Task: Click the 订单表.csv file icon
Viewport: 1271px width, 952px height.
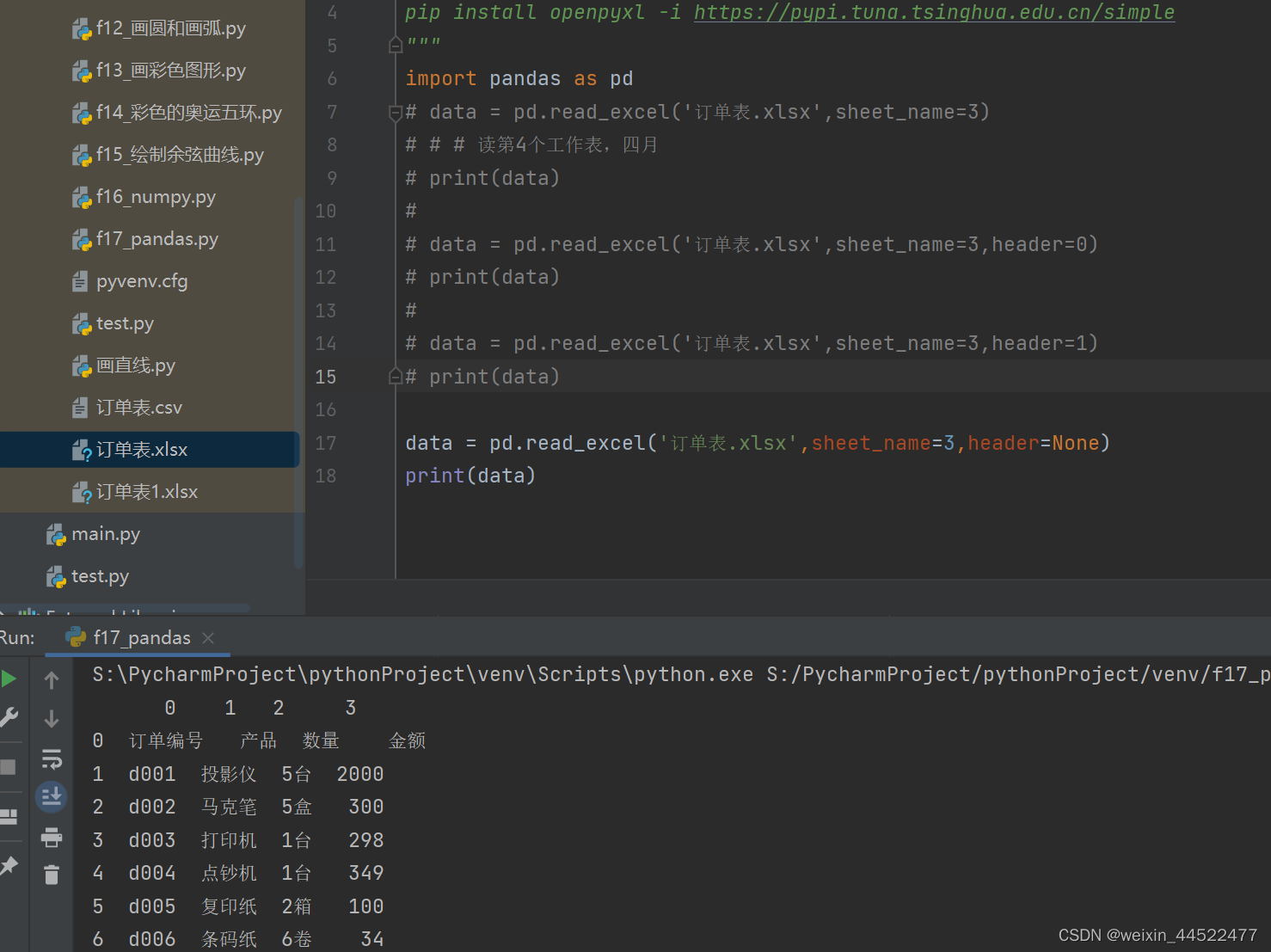Action: (80, 408)
